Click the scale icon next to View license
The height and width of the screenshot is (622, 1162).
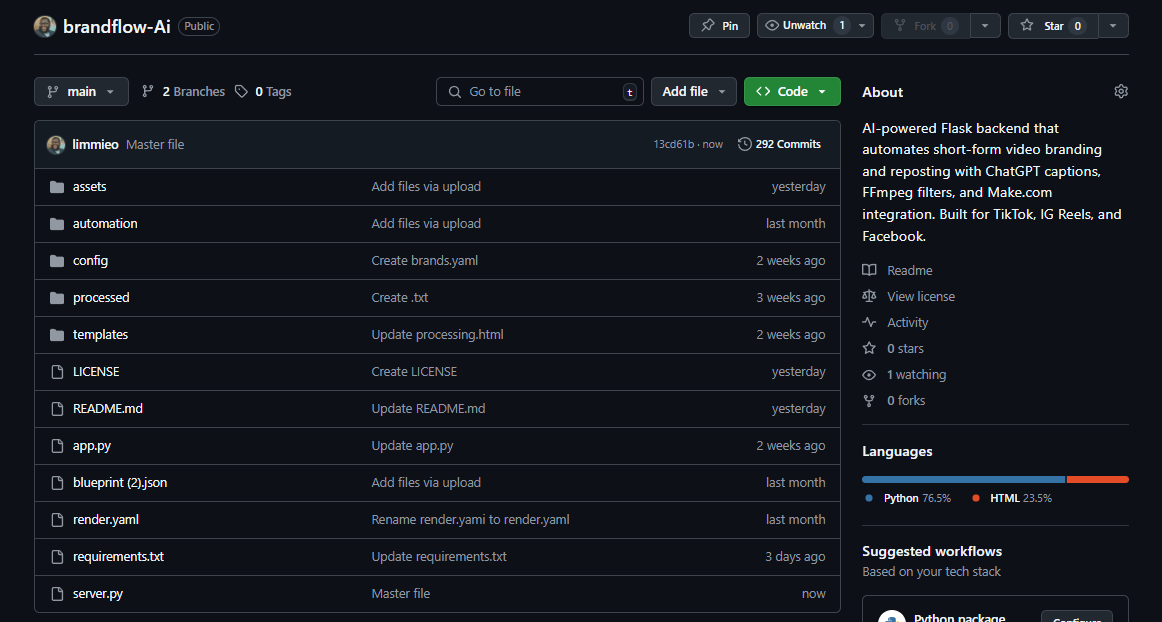point(869,297)
